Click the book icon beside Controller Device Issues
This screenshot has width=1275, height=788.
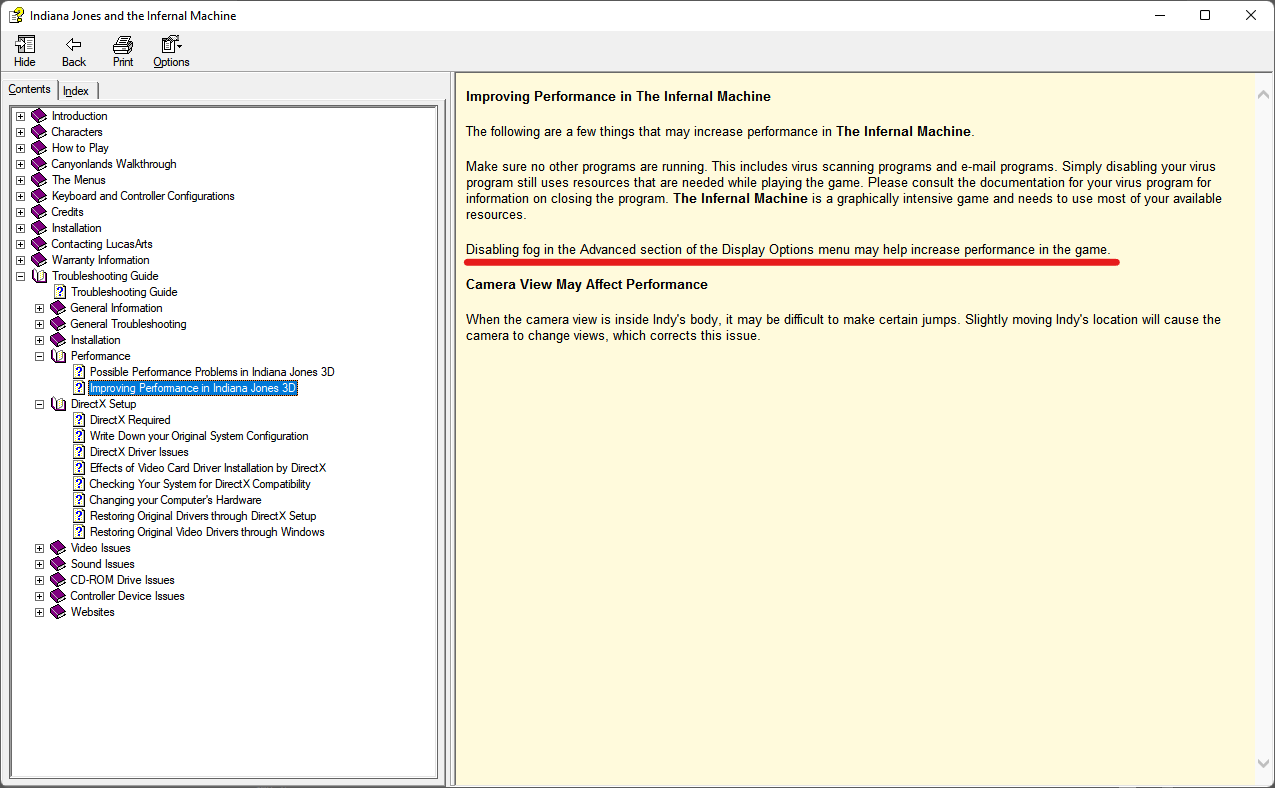(58, 596)
